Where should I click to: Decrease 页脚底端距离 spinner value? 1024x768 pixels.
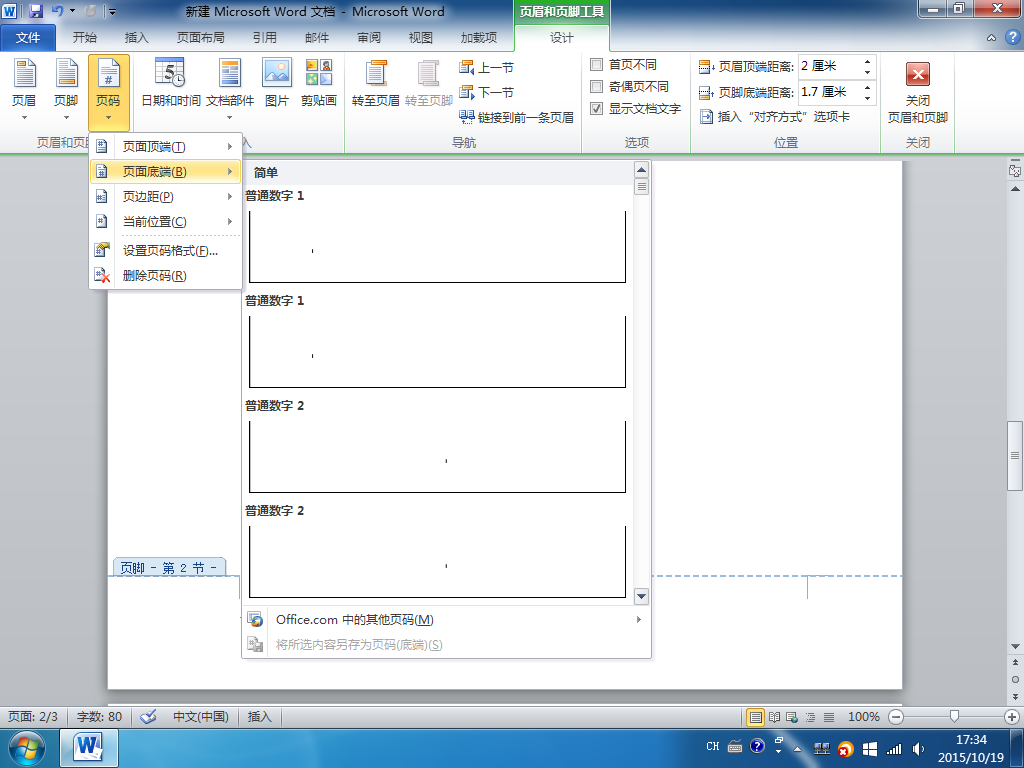pos(867,98)
